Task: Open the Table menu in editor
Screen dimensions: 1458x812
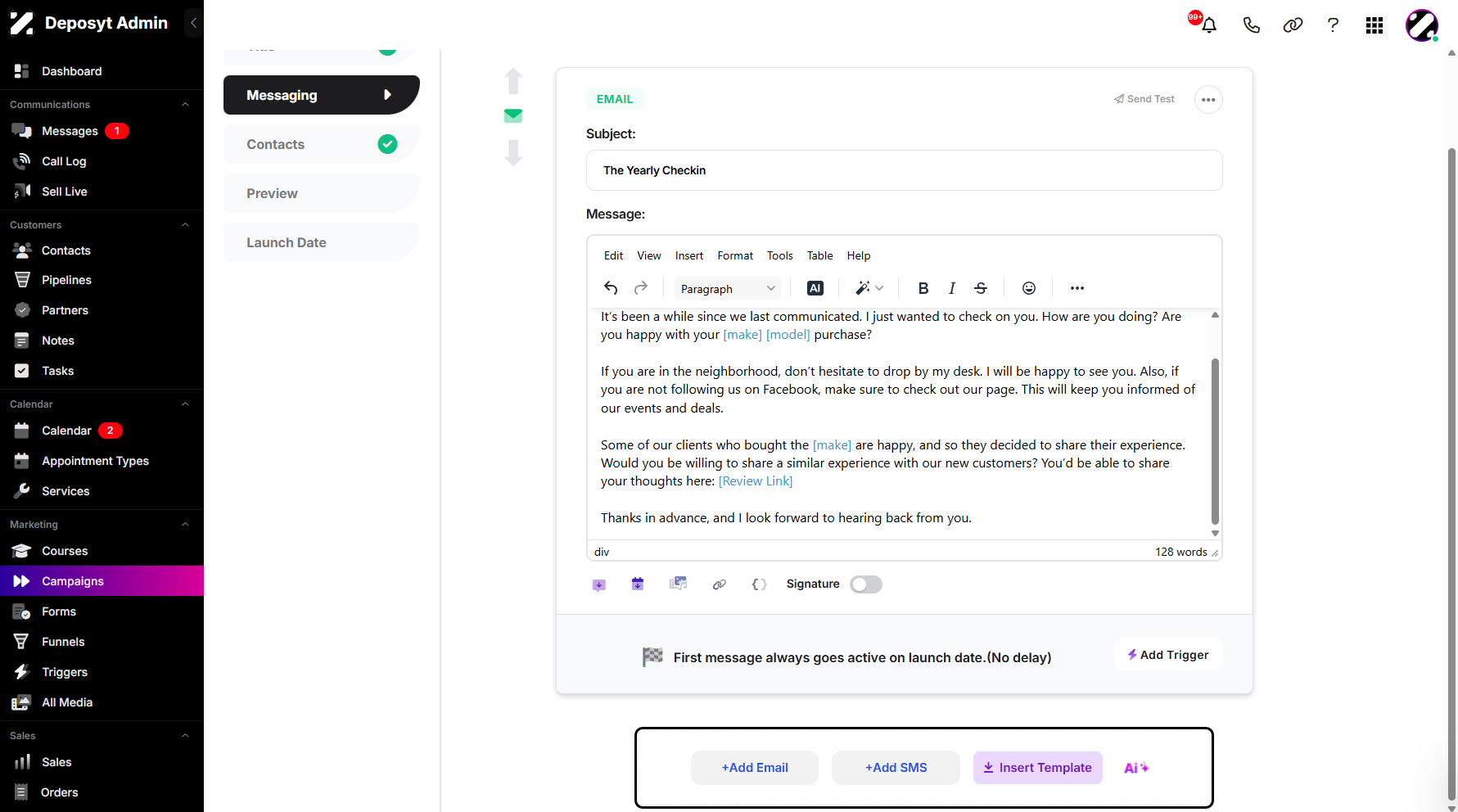Action: pyautogui.click(x=819, y=255)
